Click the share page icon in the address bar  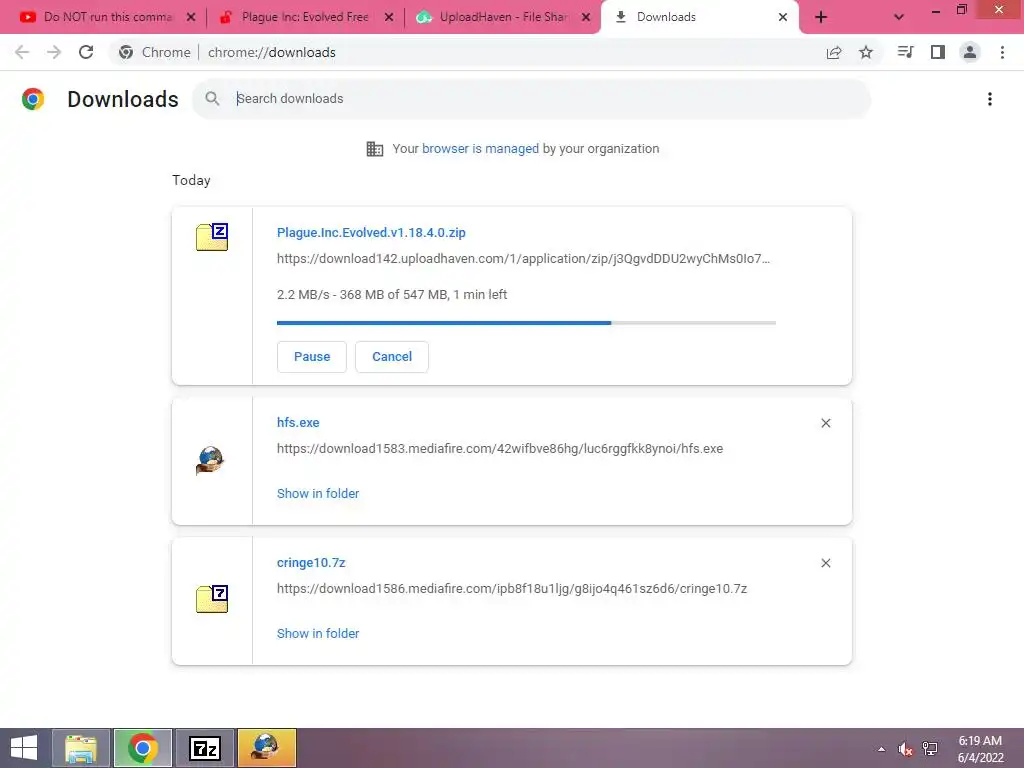point(834,52)
